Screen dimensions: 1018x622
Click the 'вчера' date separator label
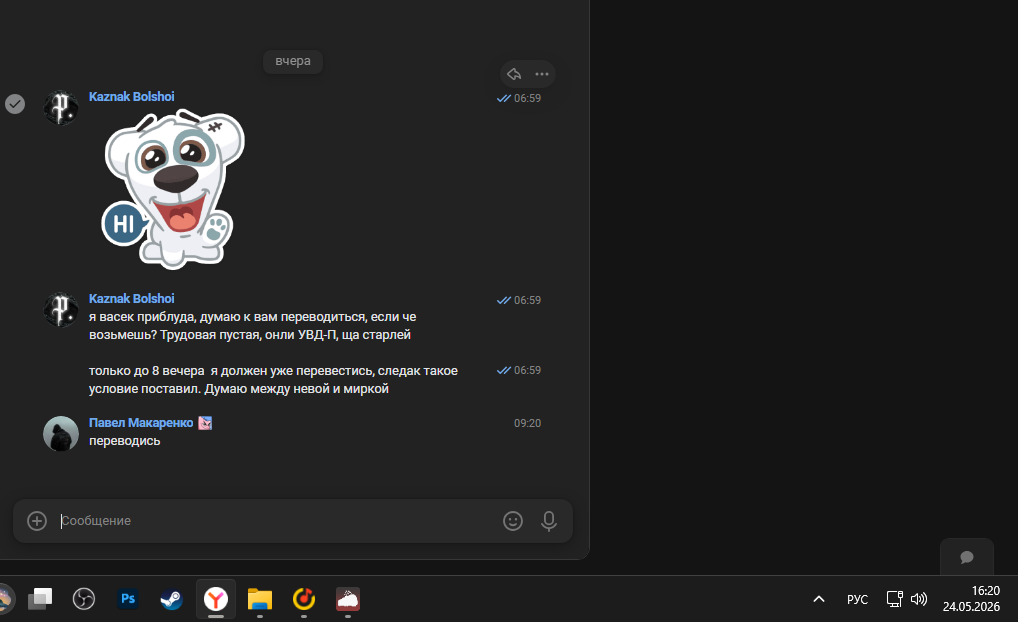(293, 61)
